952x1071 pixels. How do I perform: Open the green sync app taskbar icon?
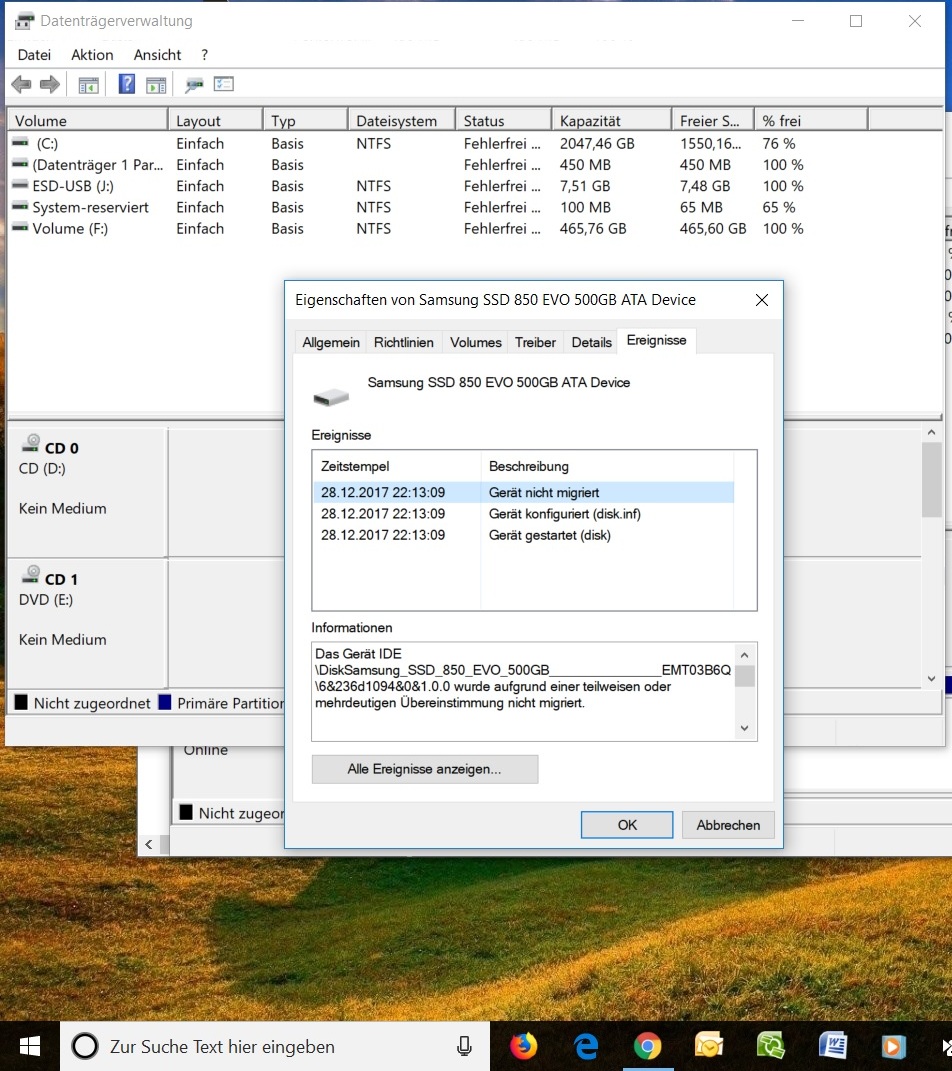coord(771,1046)
